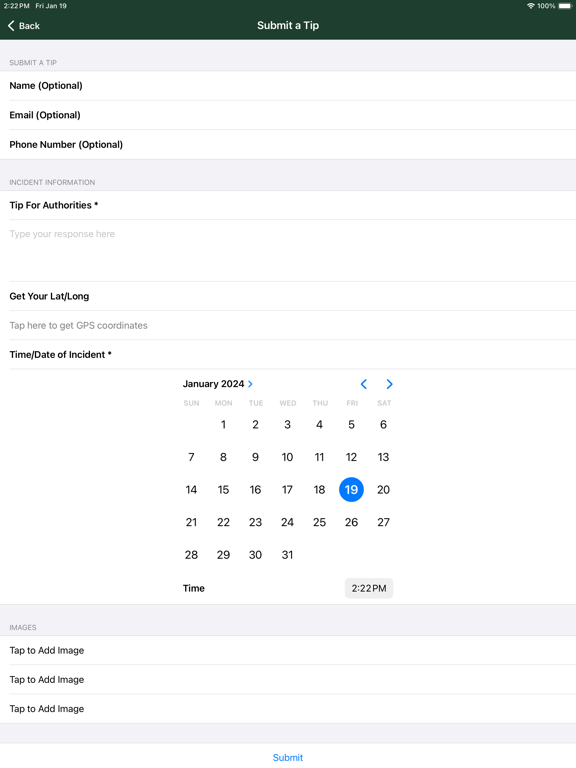Select January 13 in the calendar
This screenshot has height=768, width=576.
[x=384, y=457]
